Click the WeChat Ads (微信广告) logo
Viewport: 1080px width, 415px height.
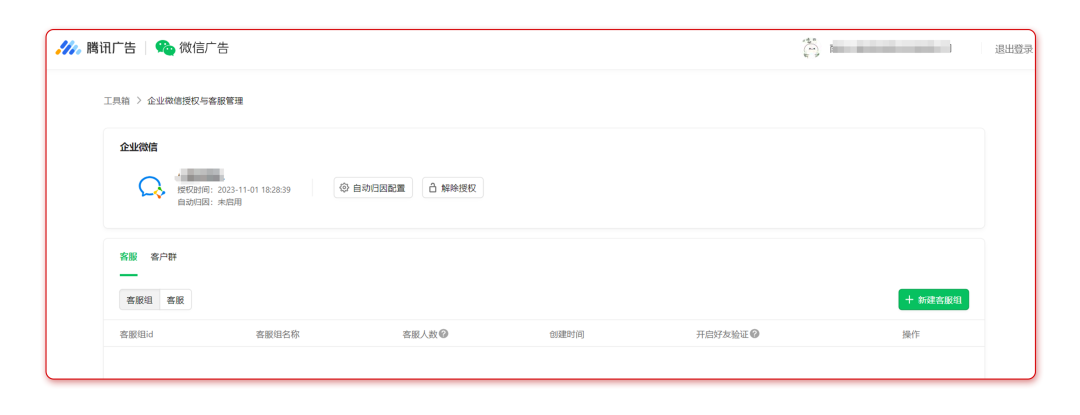point(192,48)
